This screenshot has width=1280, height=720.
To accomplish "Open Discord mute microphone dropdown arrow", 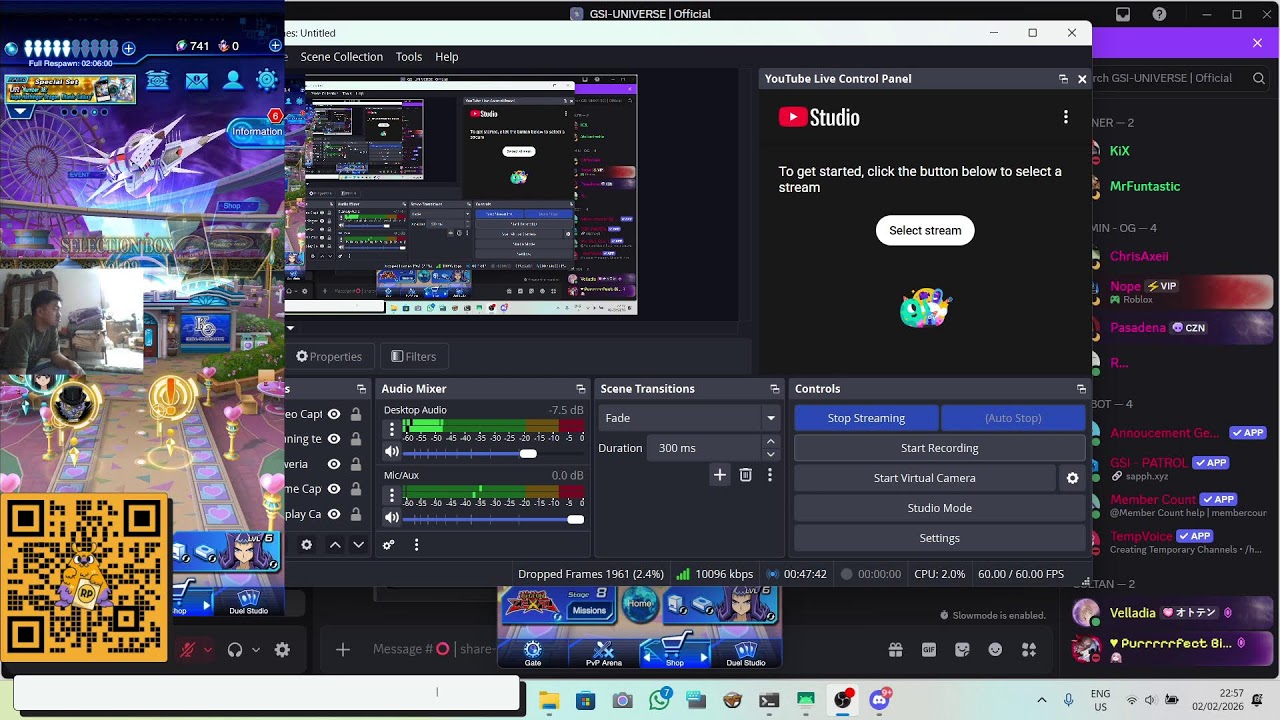I will pyautogui.click(x=208, y=650).
